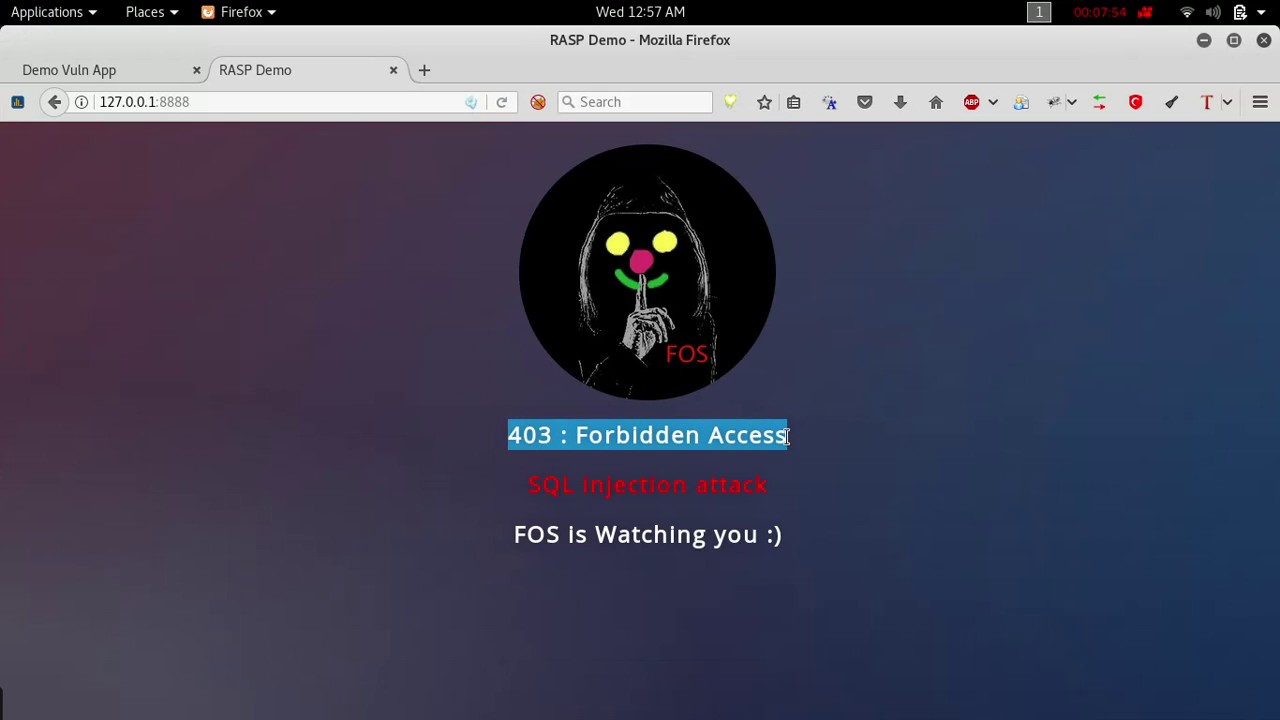Click the user profile extension icon
Image resolution: width=1280 pixels, height=720 pixels.
click(x=1021, y=102)
